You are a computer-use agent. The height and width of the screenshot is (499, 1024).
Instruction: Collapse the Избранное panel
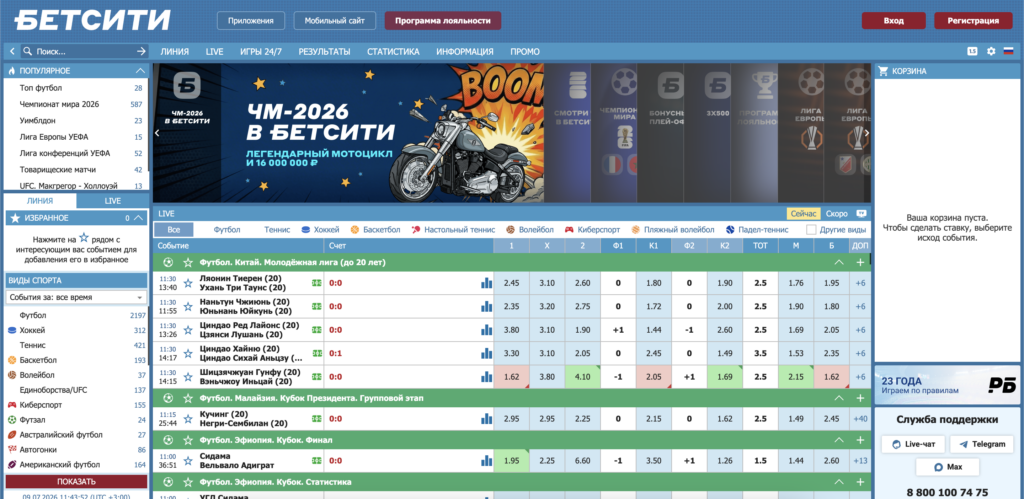click(140, 218)
